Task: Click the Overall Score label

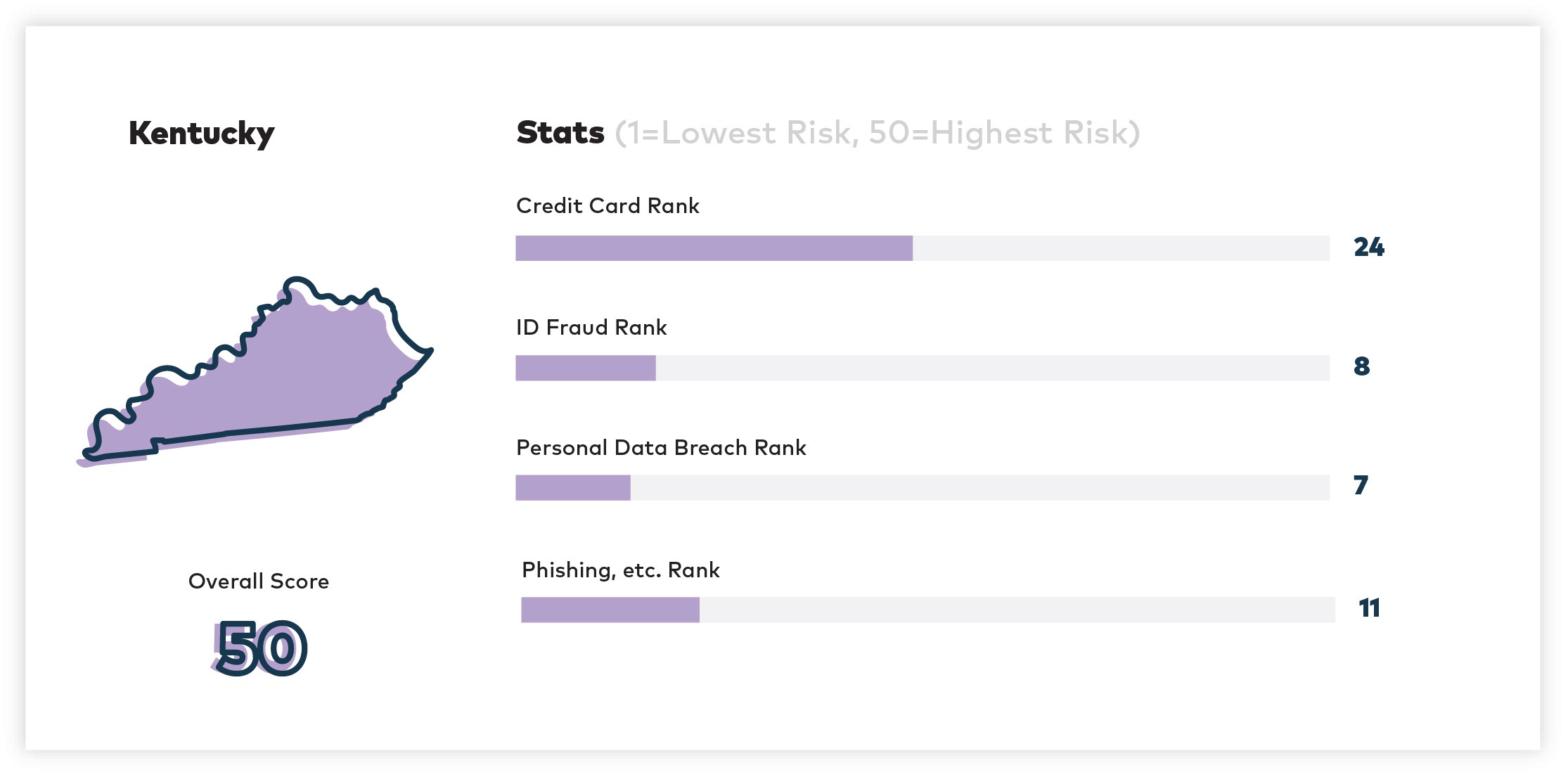Action: coord(259,582)
